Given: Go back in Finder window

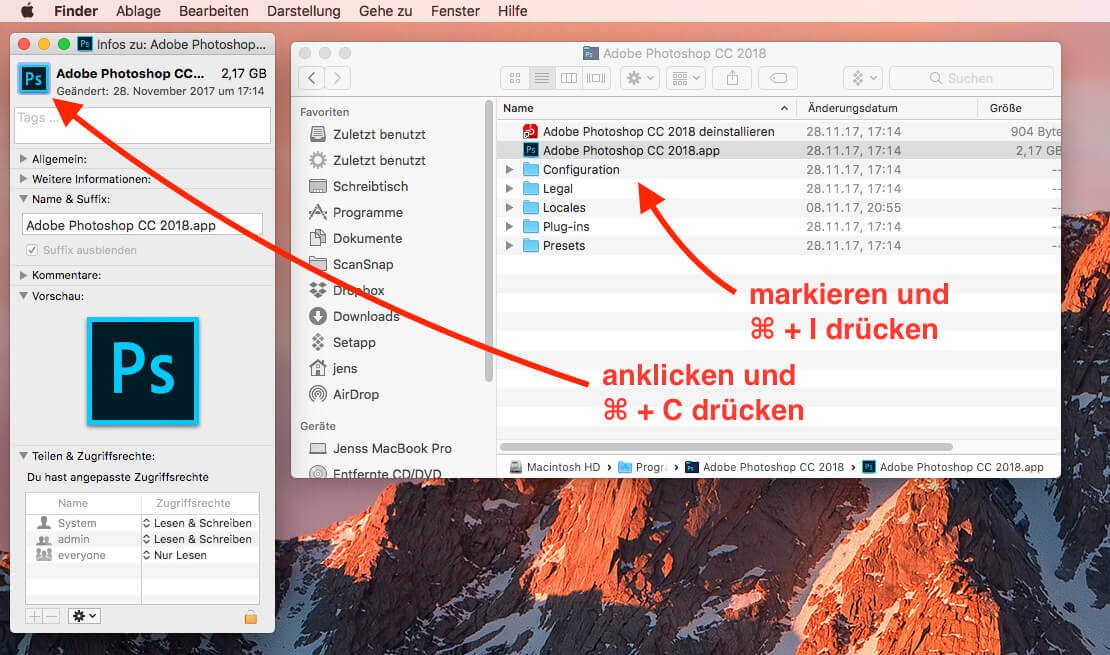Looking at the screenshot, I should pos(311,78).
